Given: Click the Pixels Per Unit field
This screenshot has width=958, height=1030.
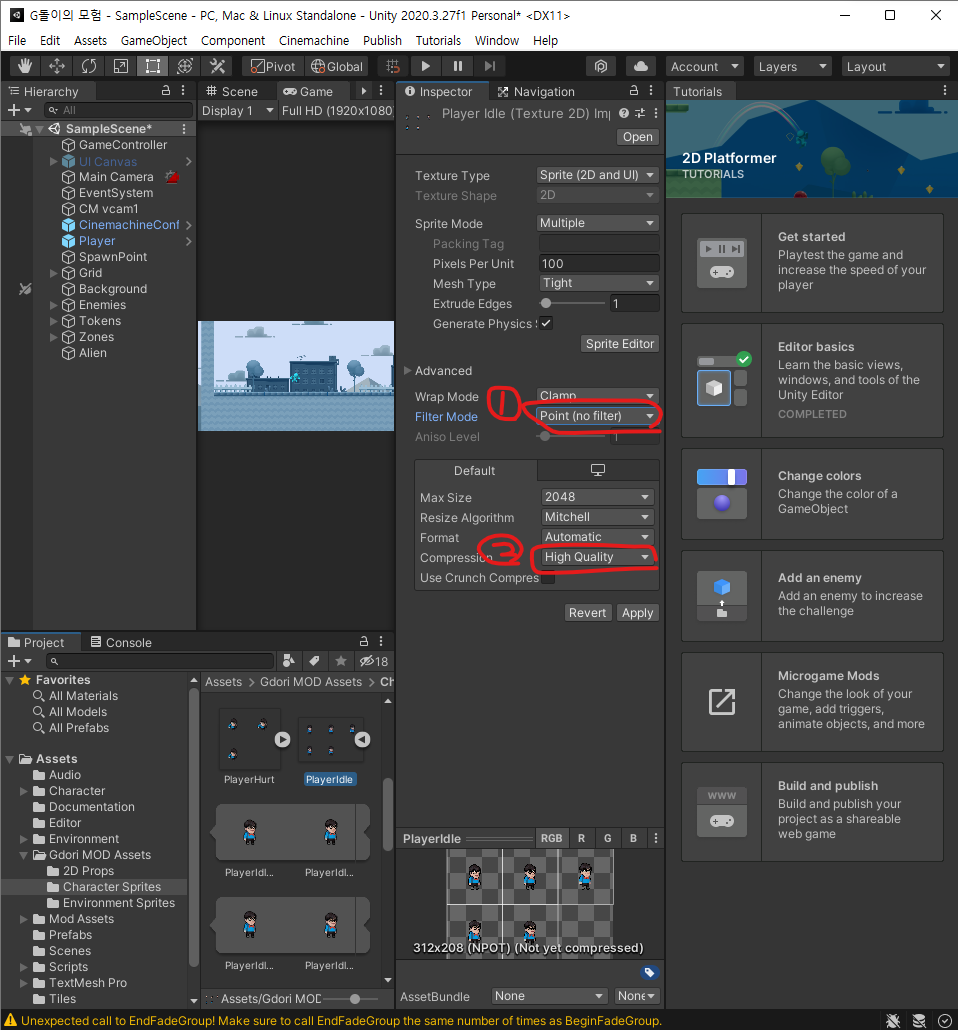Looking at the screenshot, I should [x=599, y=263].
